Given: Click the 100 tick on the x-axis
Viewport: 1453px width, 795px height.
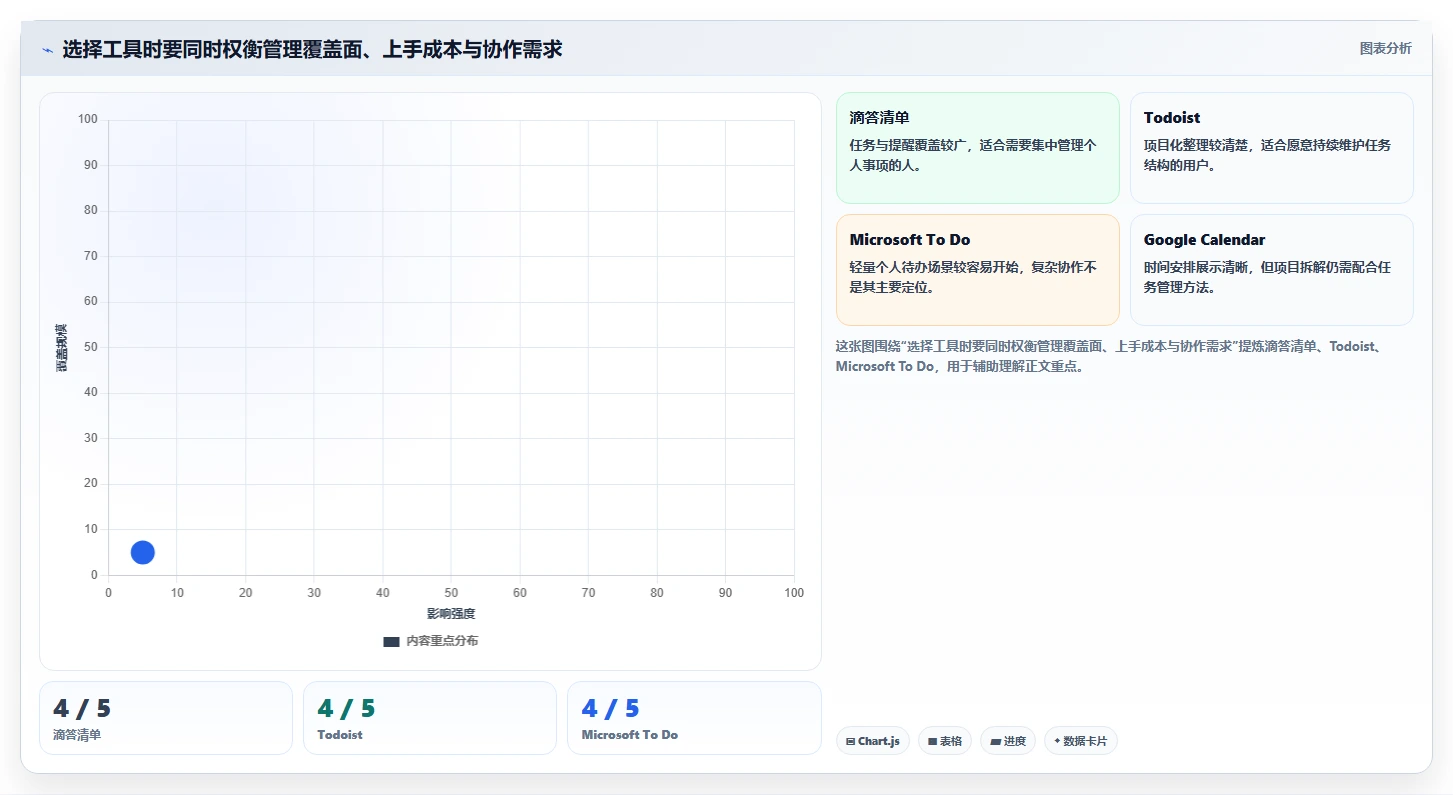Looking at the screenshot, I should (x=794, y=593).
